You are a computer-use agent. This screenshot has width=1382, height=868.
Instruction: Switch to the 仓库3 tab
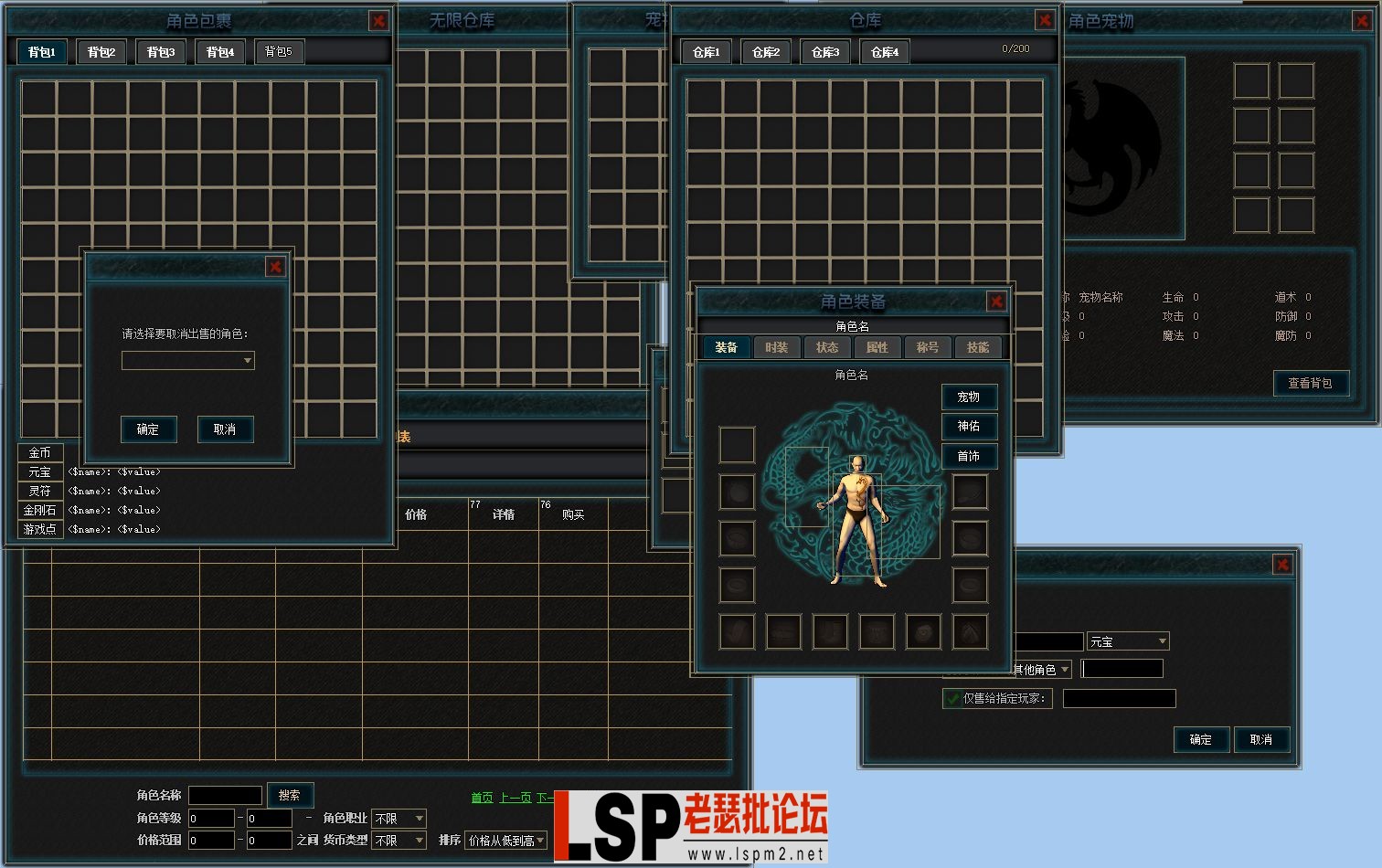825,52
